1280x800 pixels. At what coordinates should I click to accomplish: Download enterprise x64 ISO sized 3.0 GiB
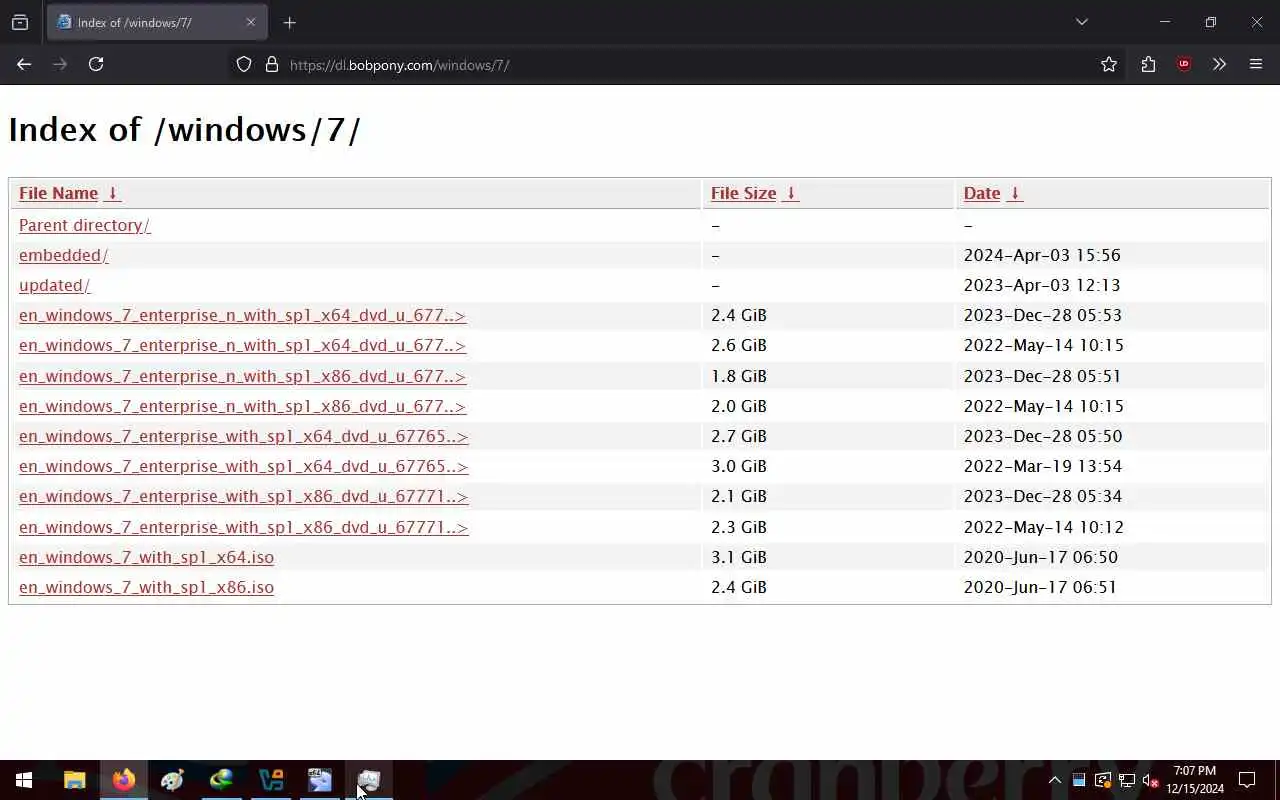click(x=244, y=466)
